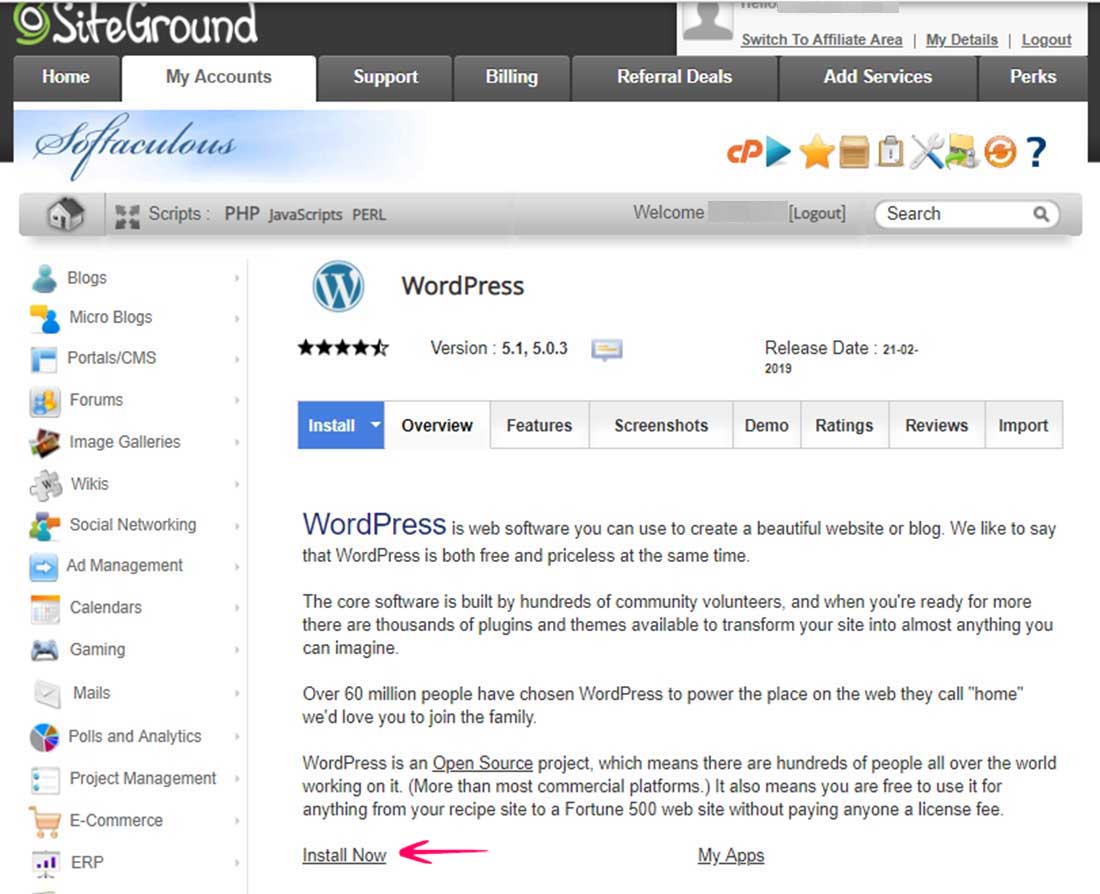Screen dimensions: 1100x894
Task: Click the clipboard task list icon
Action: [889, 152]
